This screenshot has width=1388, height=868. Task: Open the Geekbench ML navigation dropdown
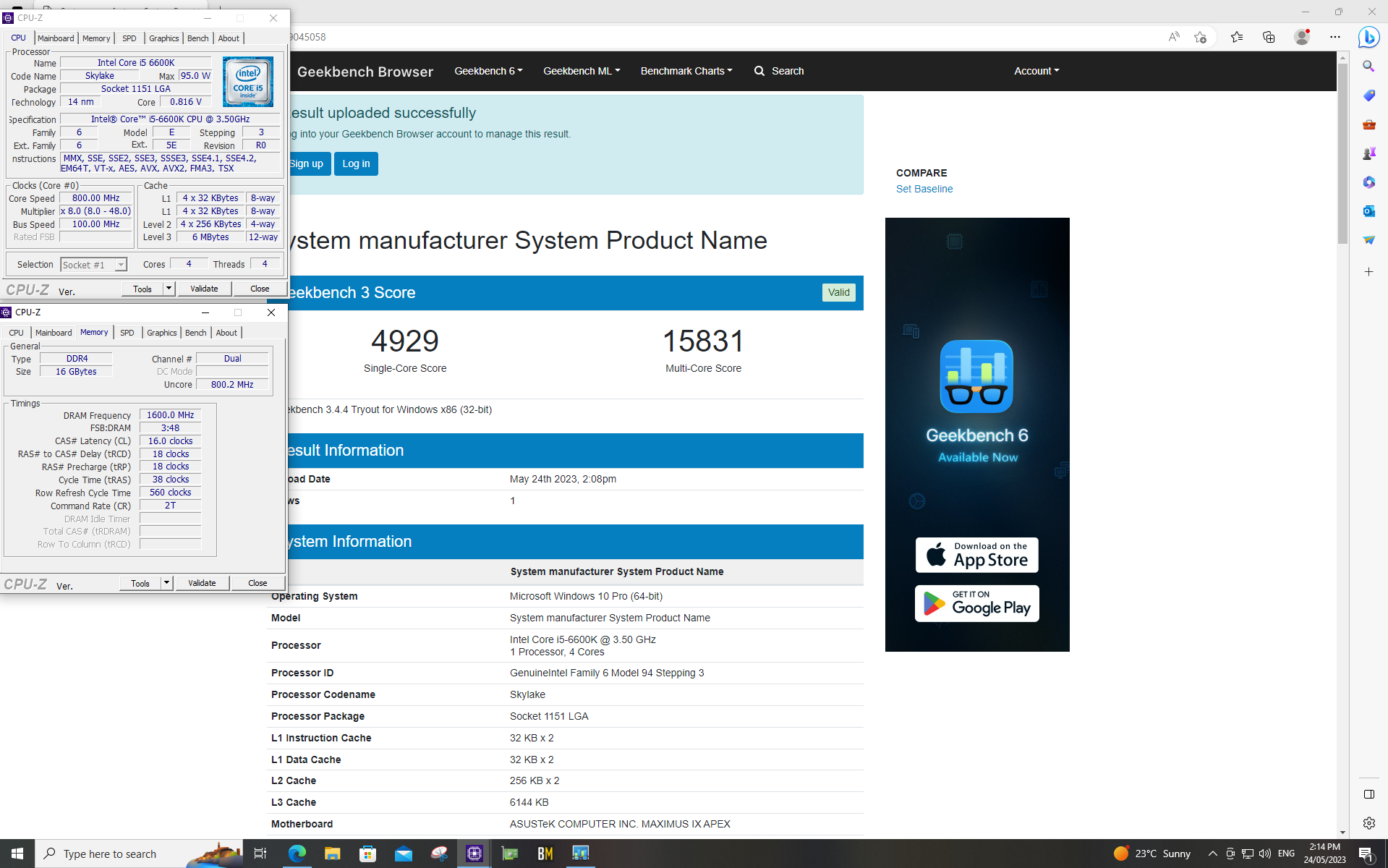(x=582, y=71)
